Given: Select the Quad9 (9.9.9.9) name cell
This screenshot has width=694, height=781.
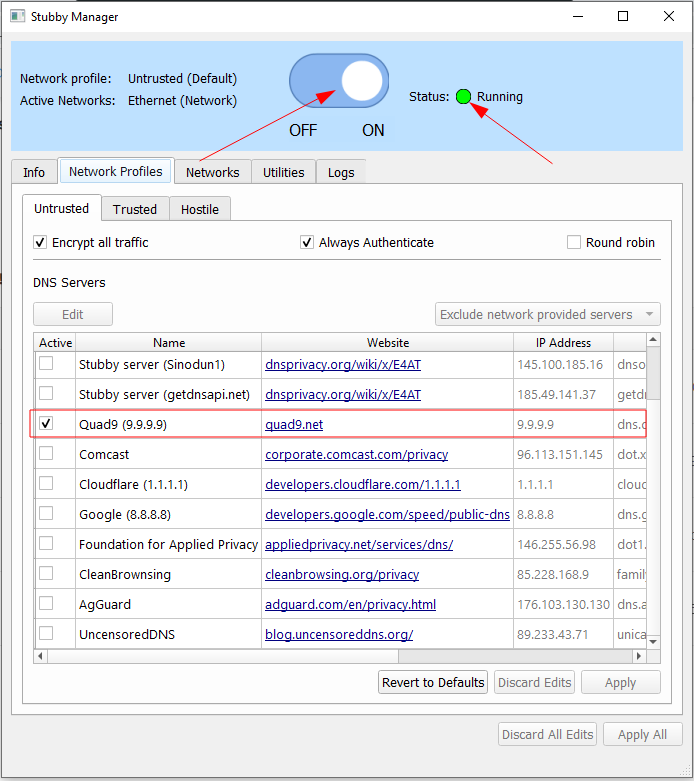Looking at the screenshot, I should pos(168,424).
